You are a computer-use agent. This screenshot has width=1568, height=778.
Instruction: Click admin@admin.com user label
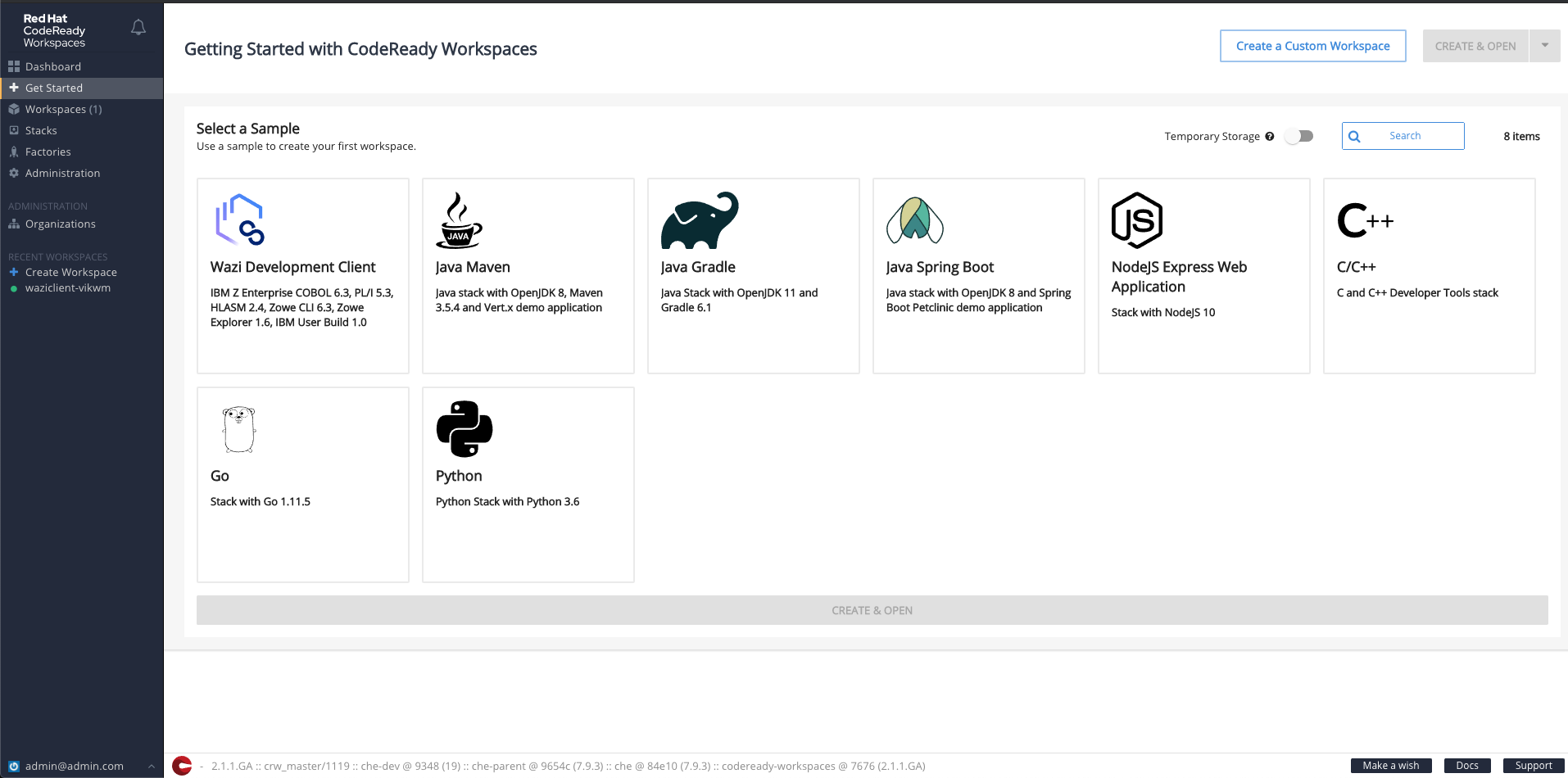(75, 767)
